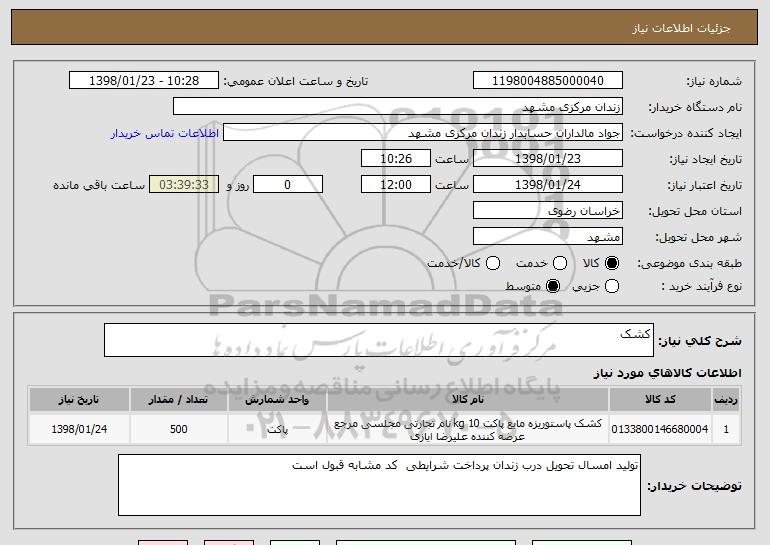Click the unit cell پاکت
This screenshot has width=770, height=545.
pos(277,429)
